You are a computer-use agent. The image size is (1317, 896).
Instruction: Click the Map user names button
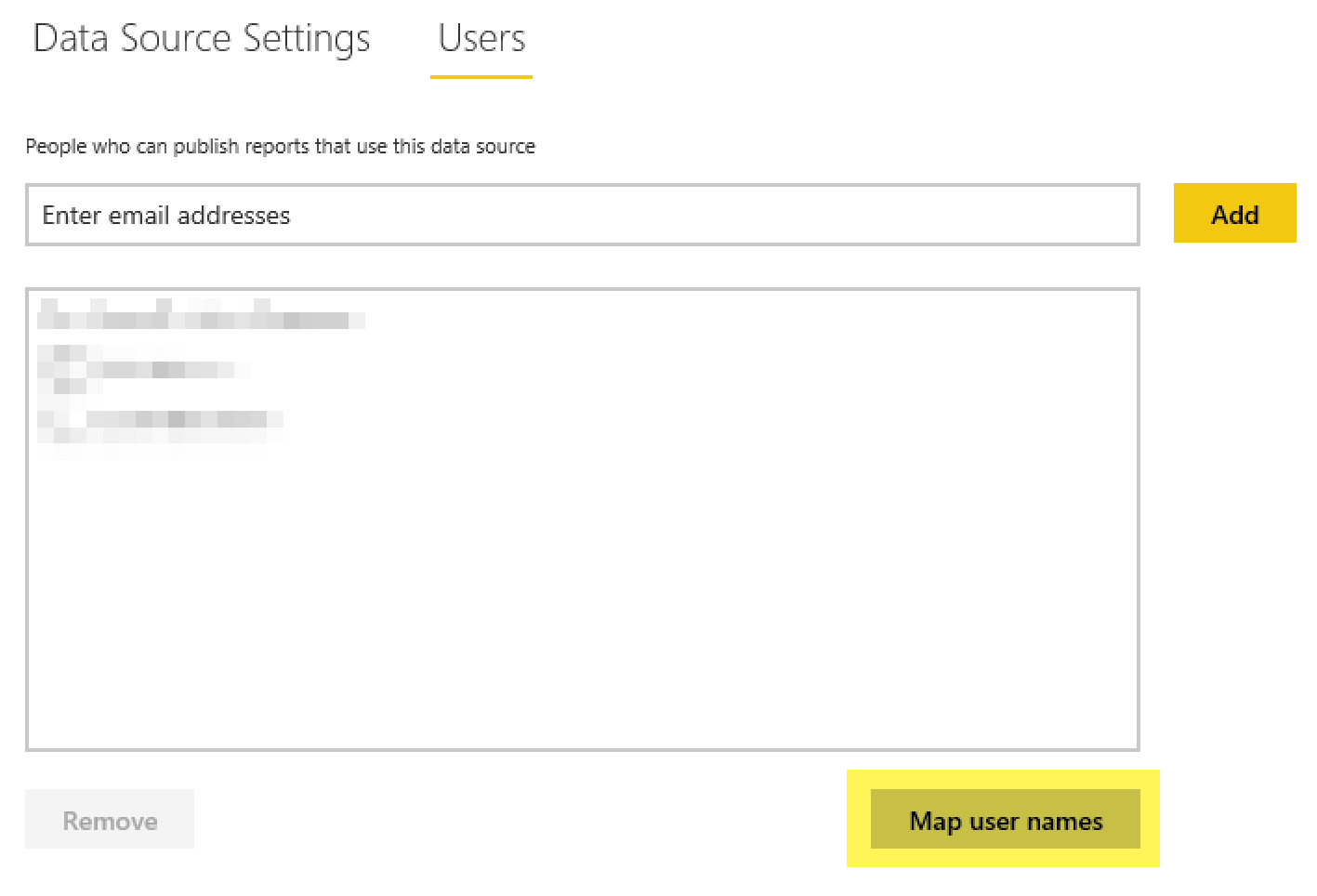coord(1005,821)
